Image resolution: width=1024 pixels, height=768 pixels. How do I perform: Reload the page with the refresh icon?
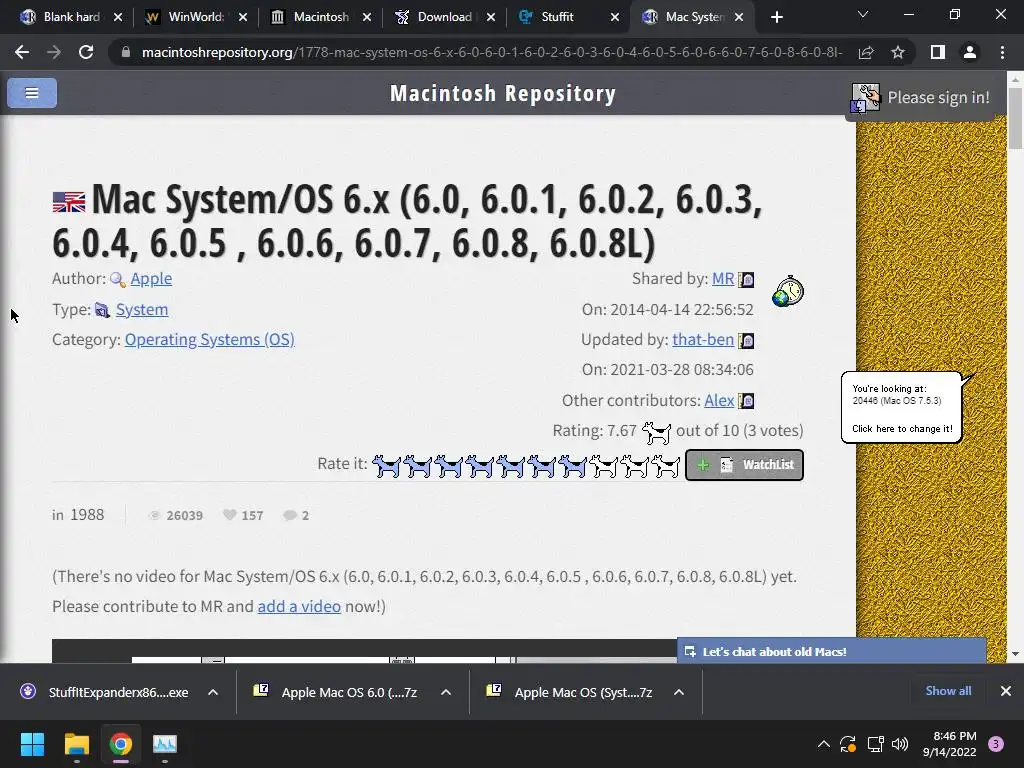pos(86,52)
